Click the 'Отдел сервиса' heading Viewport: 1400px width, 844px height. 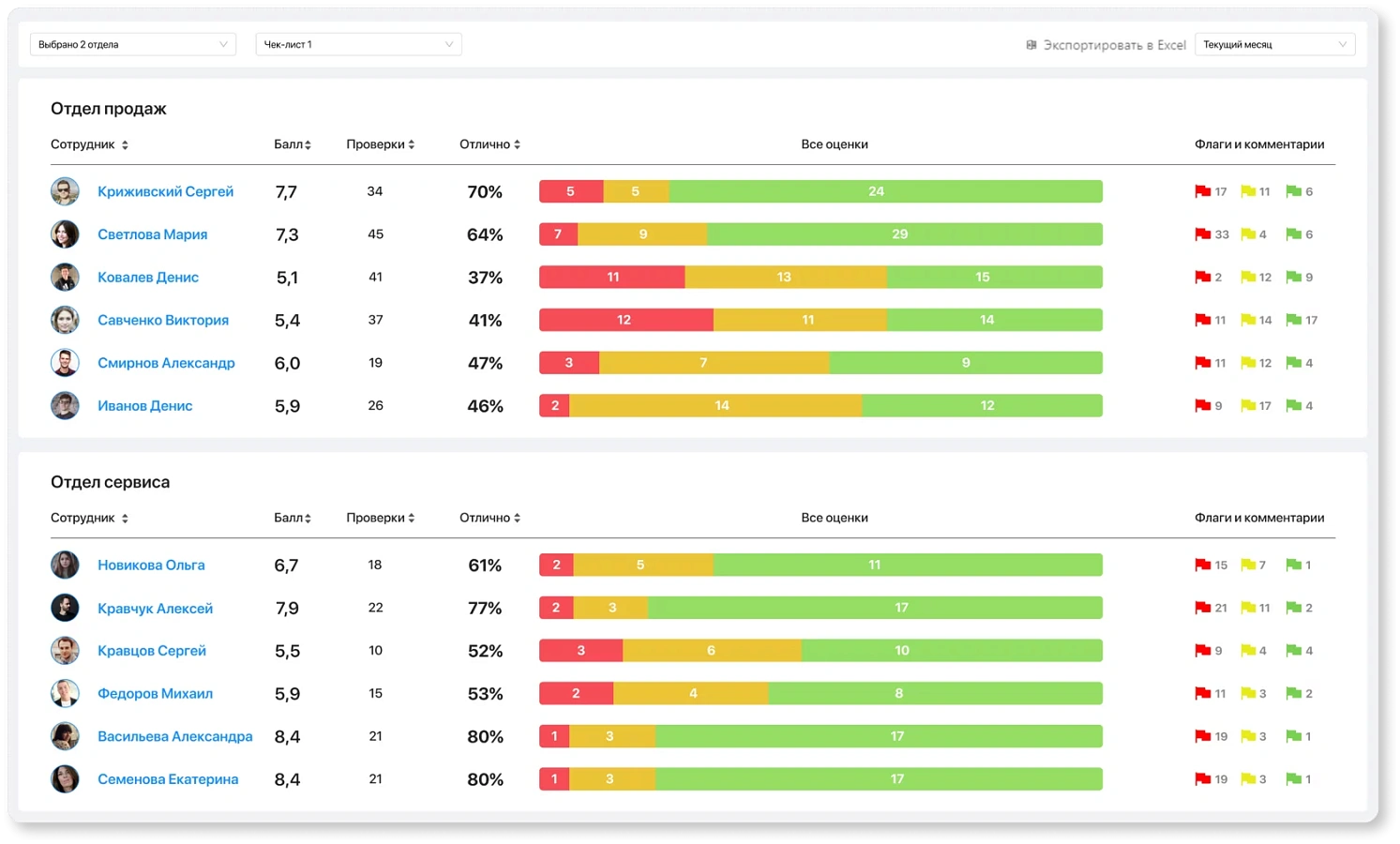(x=111, y=482)
